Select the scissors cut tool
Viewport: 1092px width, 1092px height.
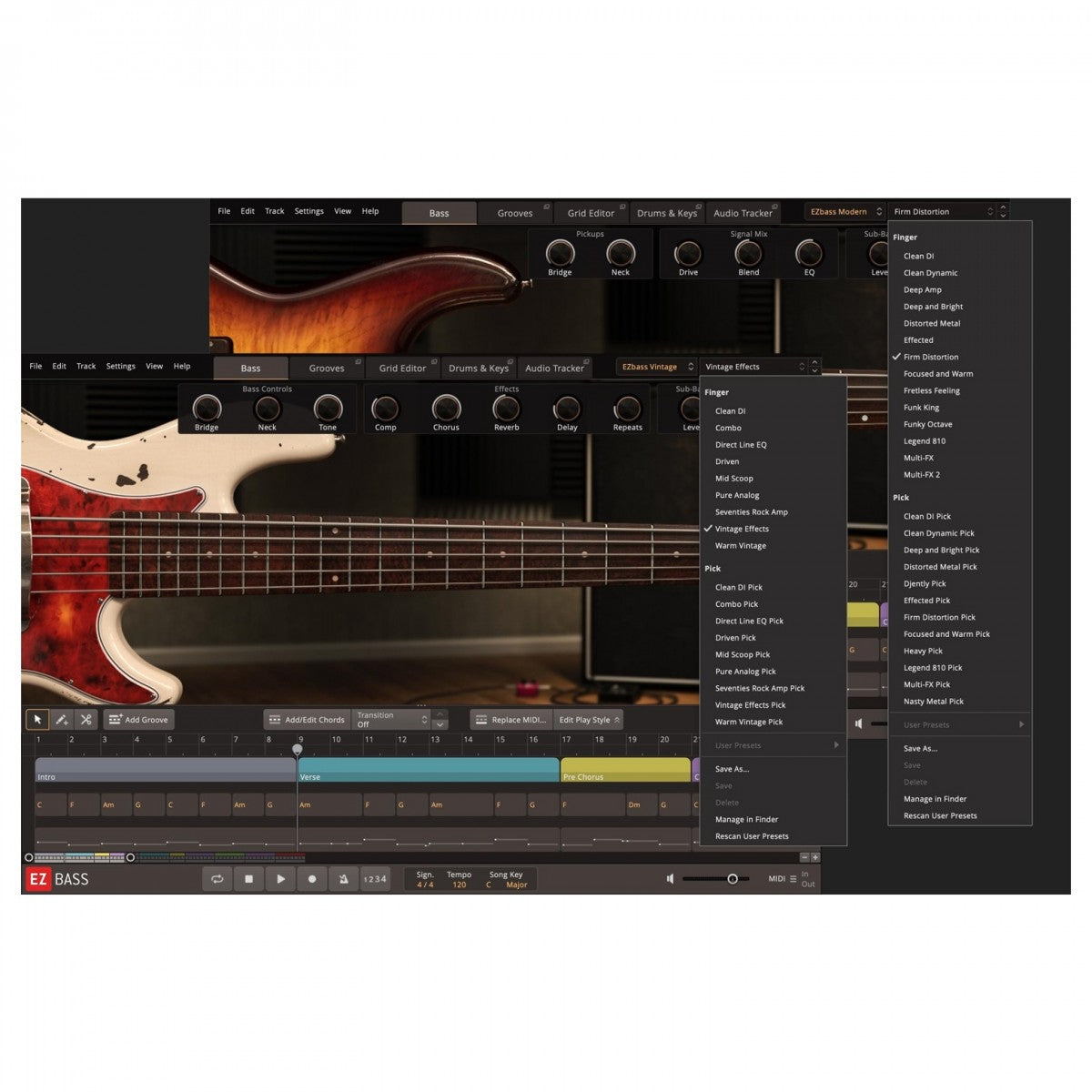point(86,719)
